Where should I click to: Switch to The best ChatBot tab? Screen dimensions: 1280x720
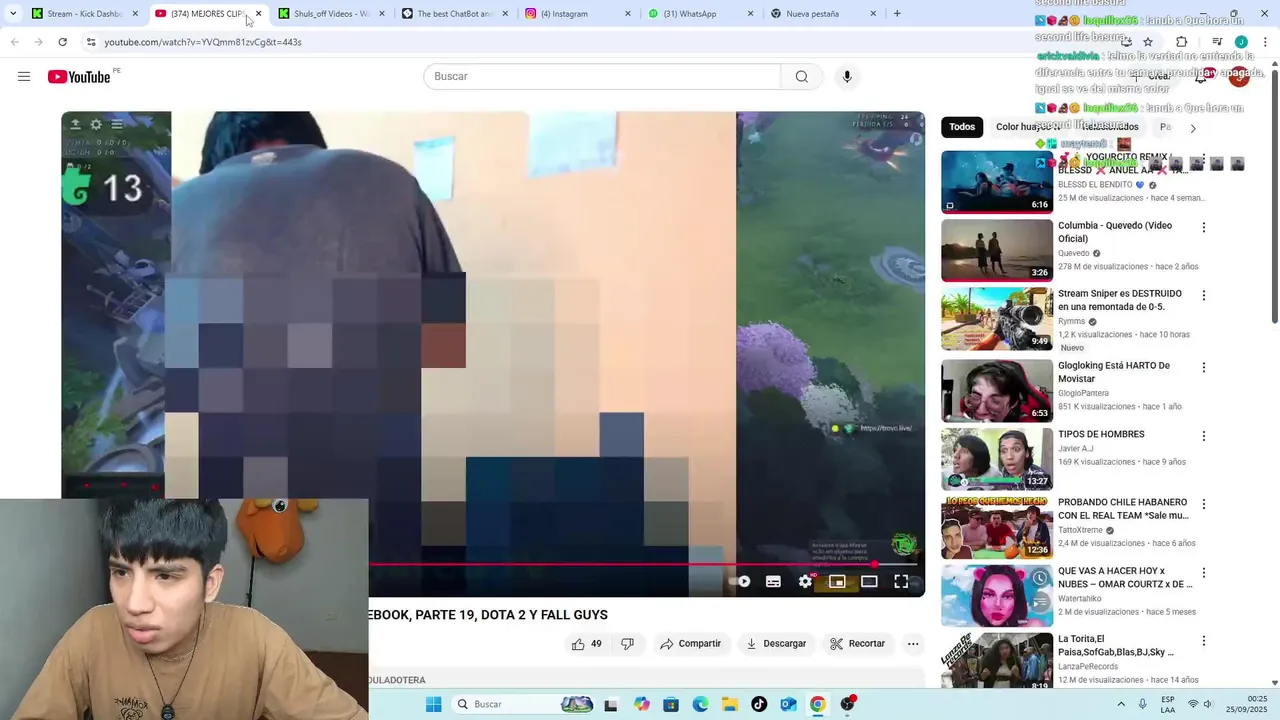[x=454, y=14]
